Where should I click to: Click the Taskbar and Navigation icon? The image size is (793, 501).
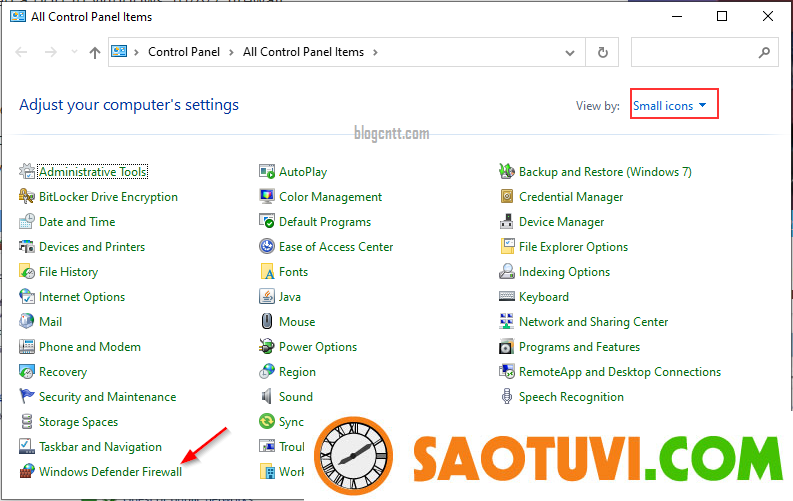27,446
